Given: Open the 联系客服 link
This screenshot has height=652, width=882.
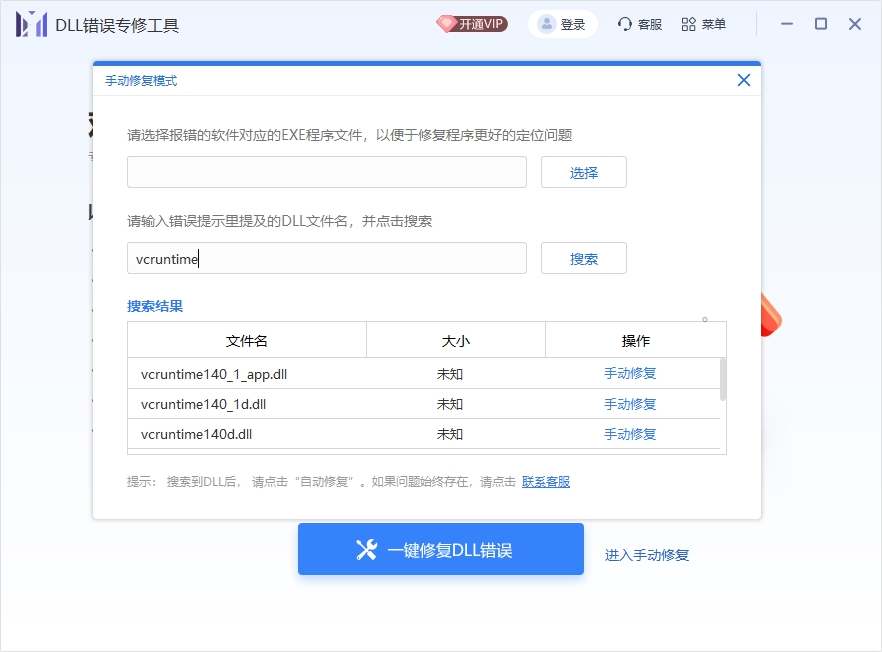Looking at the screenshot, I should click(x=546, y=482).
